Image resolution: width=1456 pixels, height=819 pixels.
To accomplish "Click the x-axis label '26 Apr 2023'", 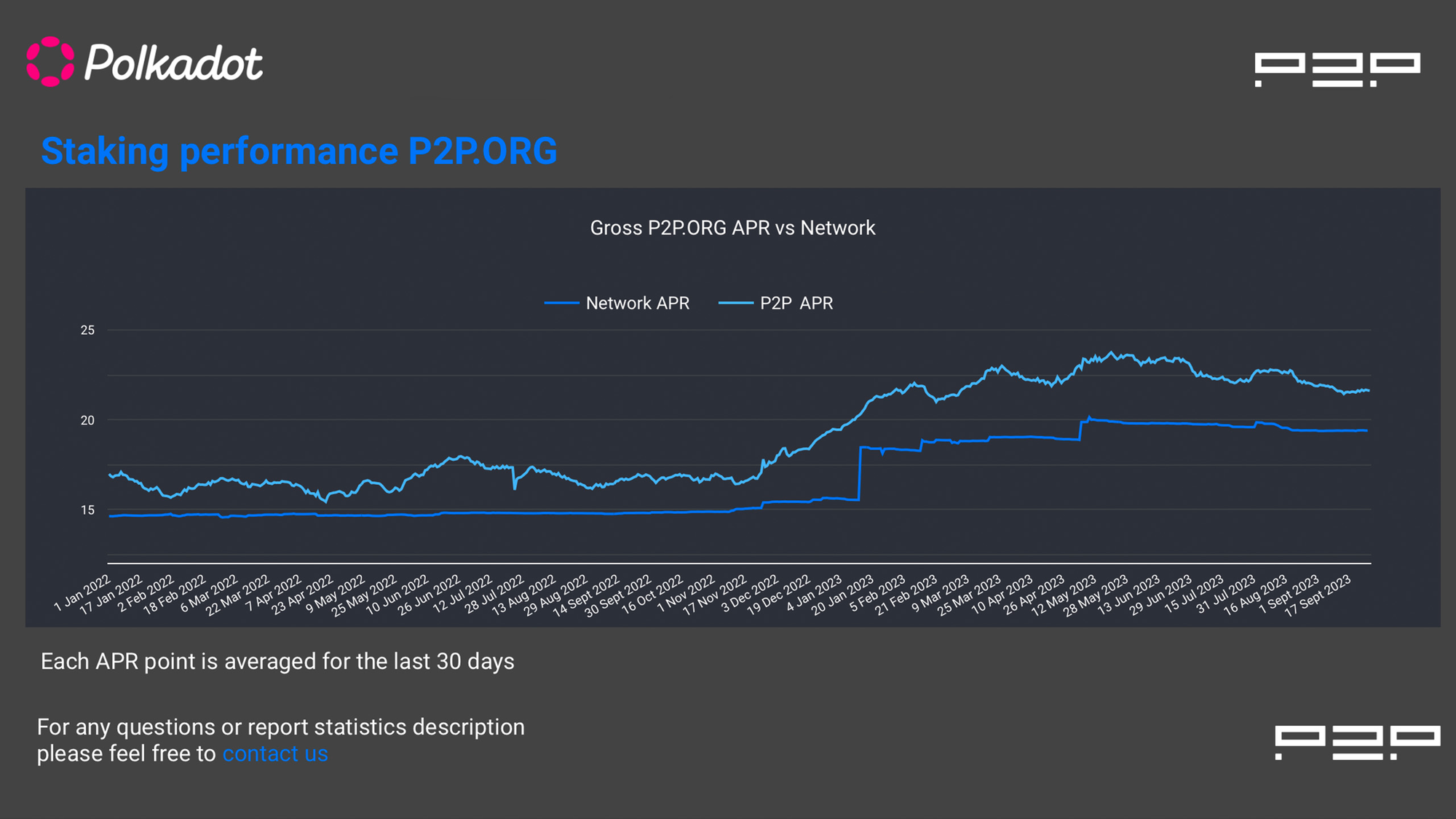I will click(1034, 595).
